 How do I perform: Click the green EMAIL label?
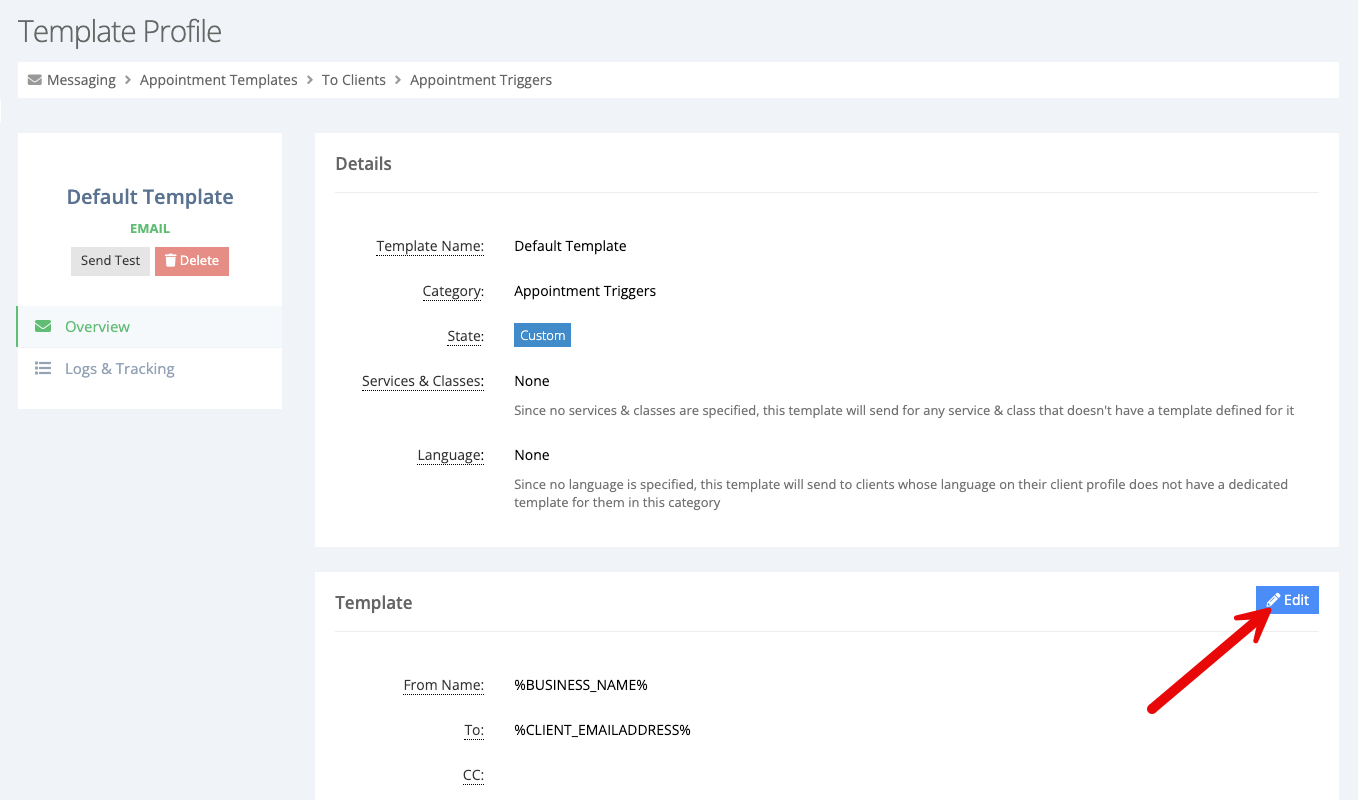(150, 229)
